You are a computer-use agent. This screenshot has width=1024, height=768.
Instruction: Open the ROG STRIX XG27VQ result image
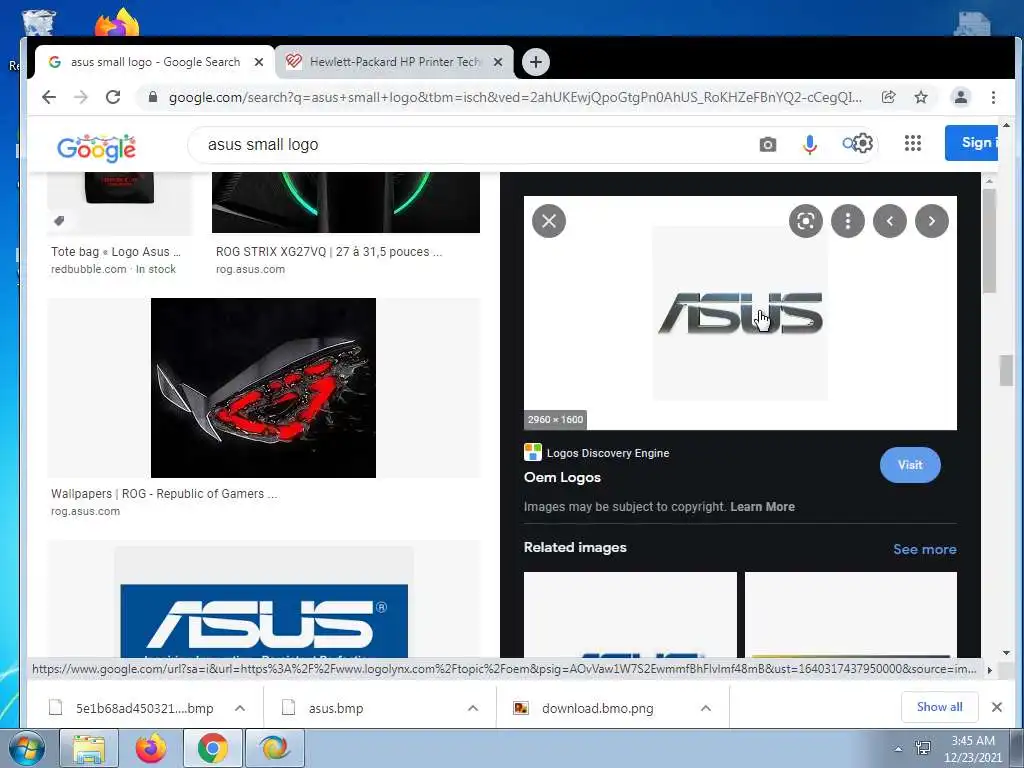345,202
